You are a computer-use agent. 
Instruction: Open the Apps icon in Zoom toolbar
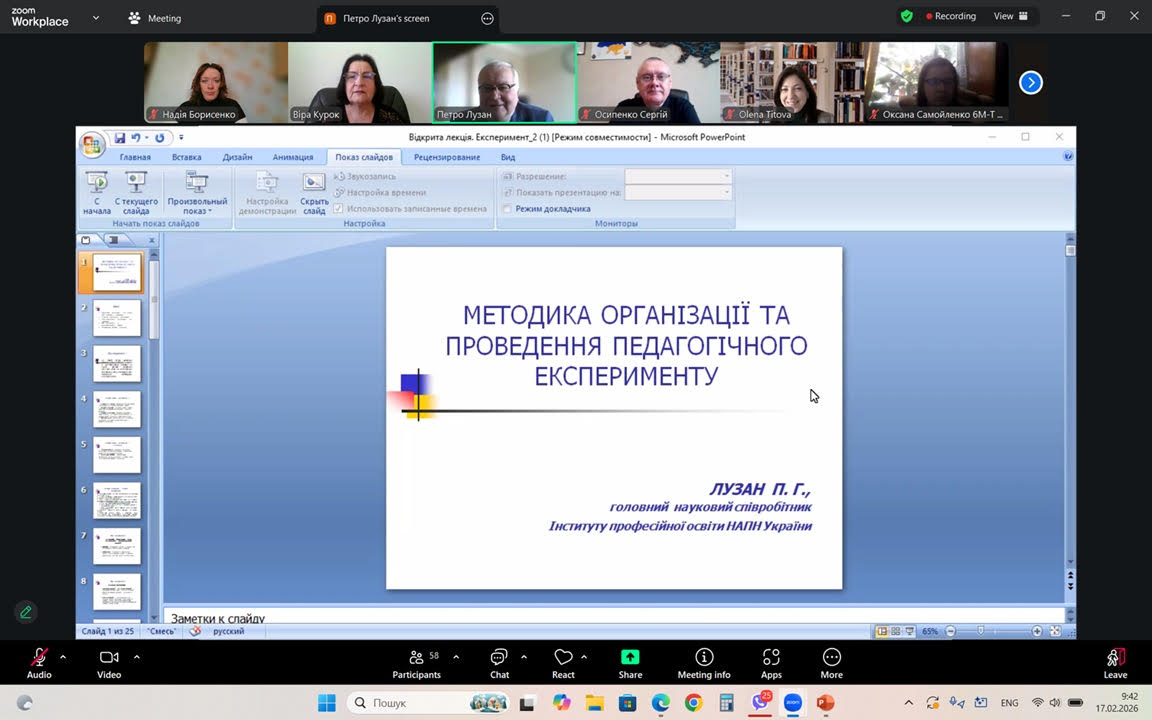click(771, 658)
